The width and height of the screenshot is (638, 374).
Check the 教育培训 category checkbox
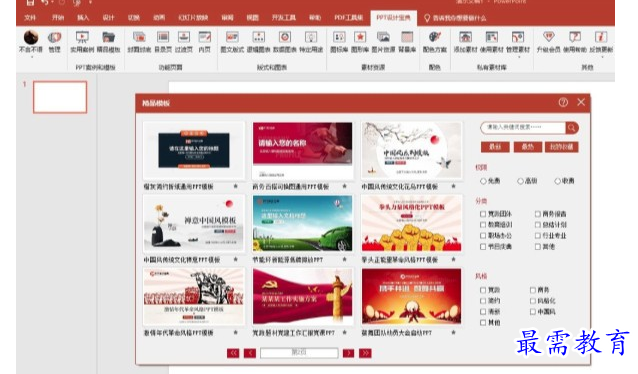tap(483, 225)
